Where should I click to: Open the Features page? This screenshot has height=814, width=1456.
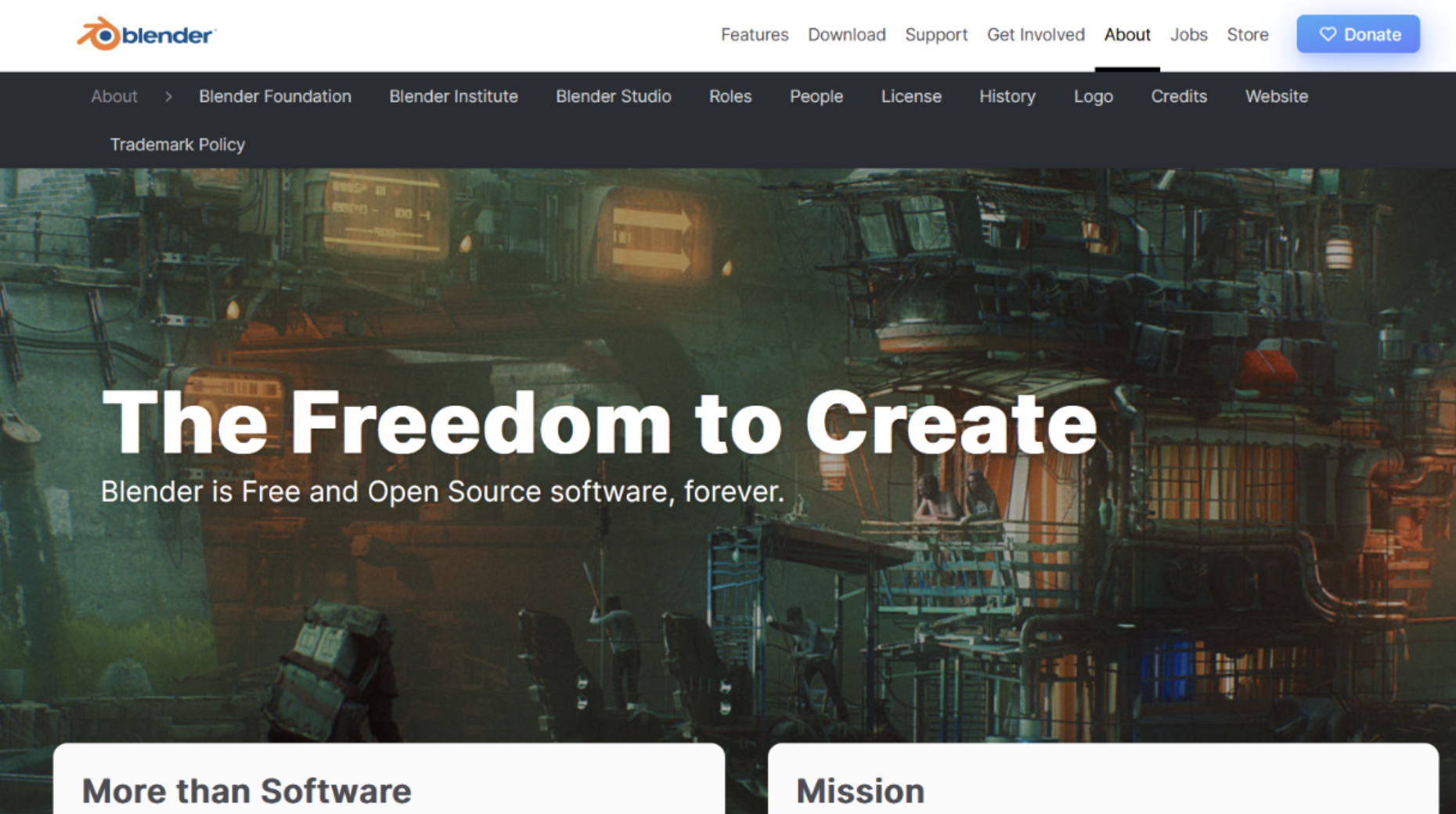coord(755,34)
